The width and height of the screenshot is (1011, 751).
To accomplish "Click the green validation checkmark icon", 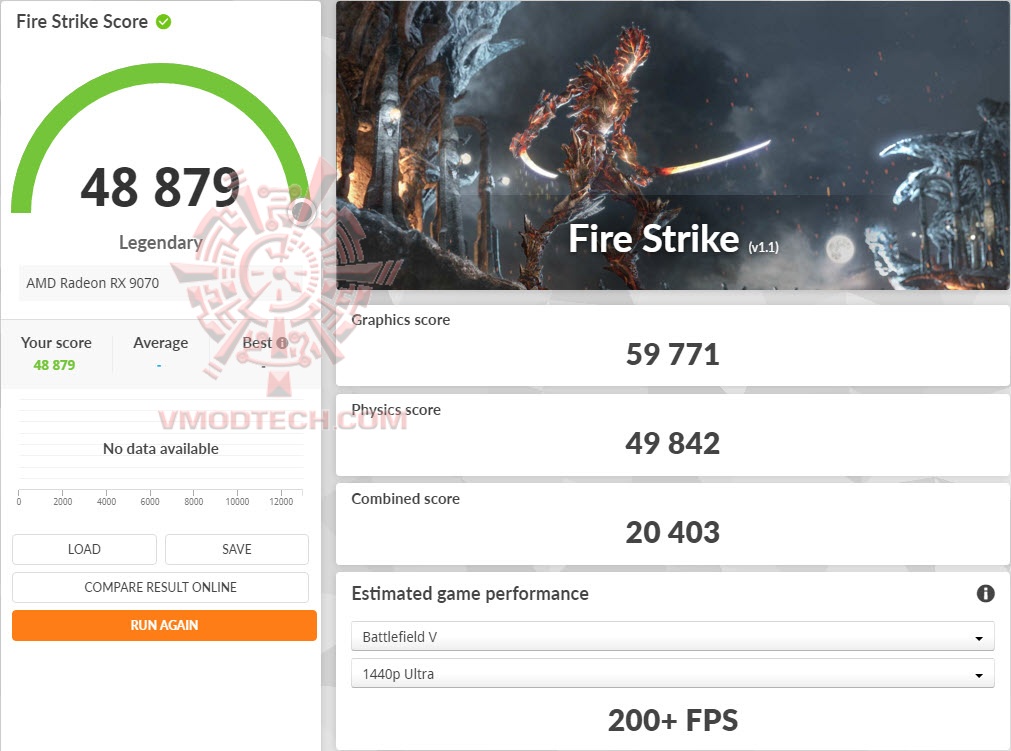I will pyautogui.click(x=164, y=22).
